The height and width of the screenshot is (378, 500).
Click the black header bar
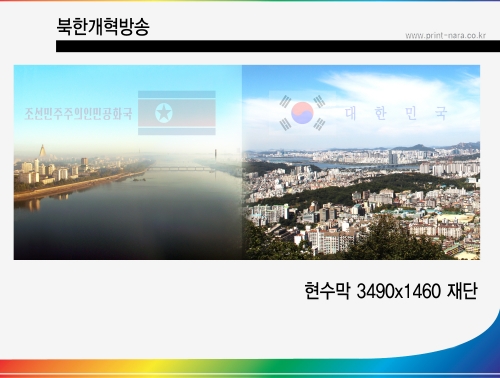[x=278, y=46]
